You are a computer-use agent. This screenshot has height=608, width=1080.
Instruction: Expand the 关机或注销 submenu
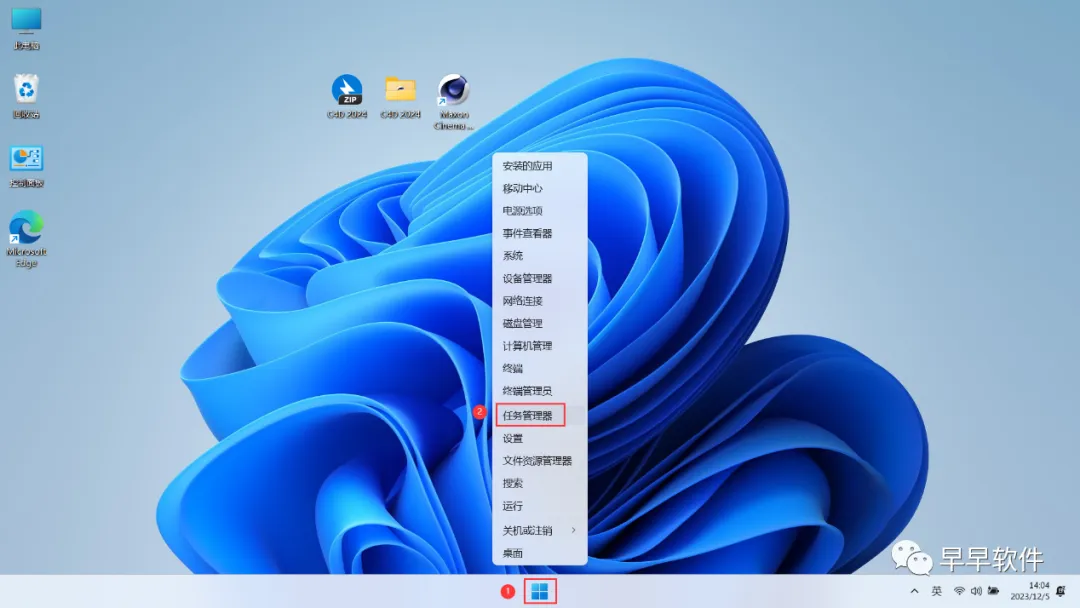pyautogui.click(x=540, y=530)
